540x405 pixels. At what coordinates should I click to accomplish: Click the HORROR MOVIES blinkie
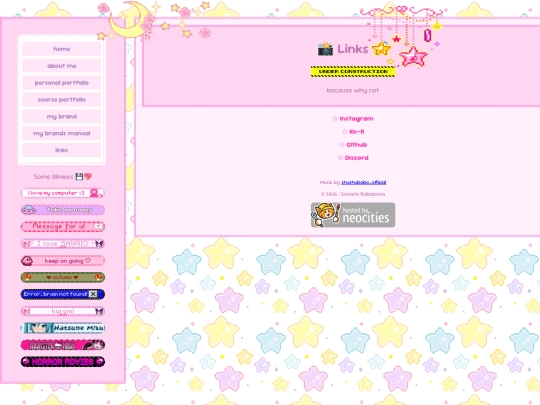pyautogui.click(x=63, y=362)
